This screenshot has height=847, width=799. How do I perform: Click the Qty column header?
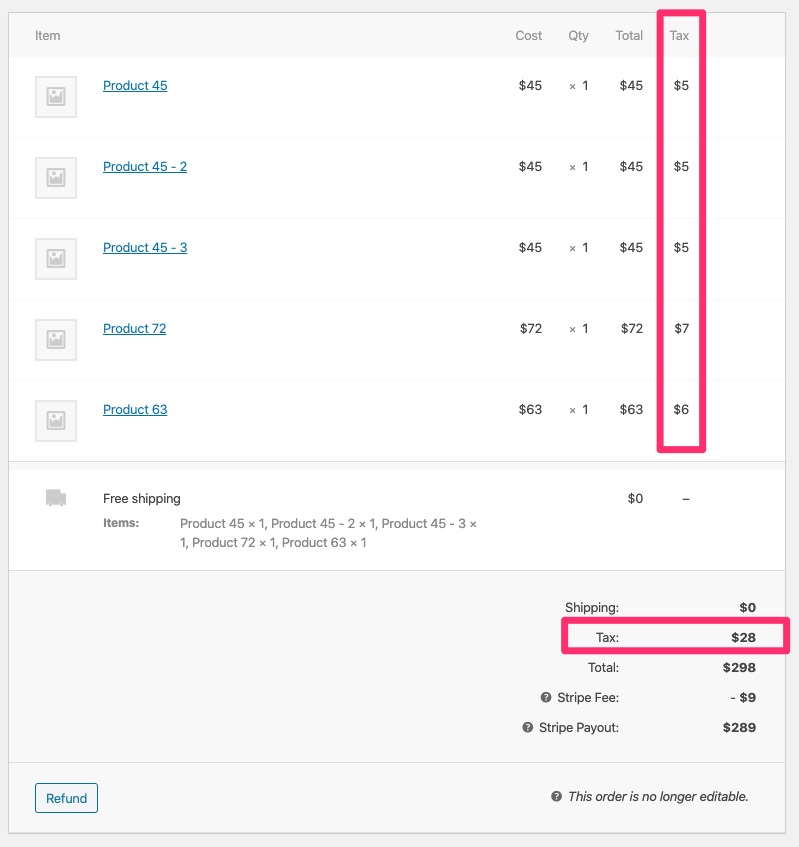(577, 35)
